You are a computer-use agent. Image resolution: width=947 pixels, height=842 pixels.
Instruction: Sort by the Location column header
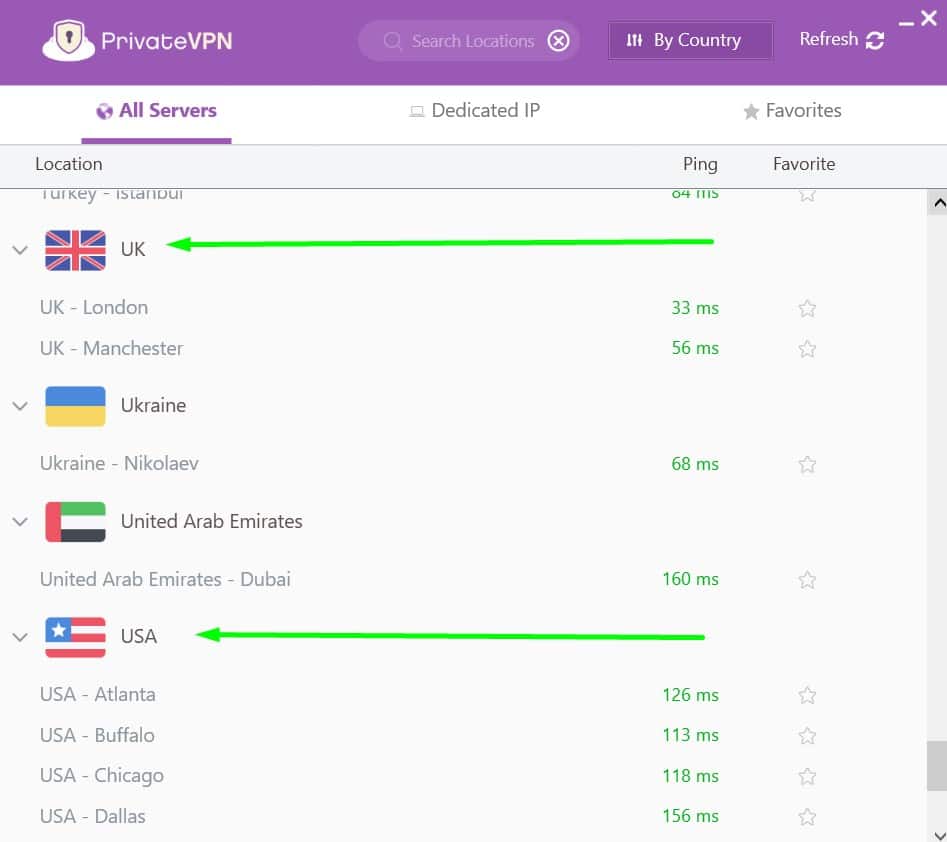(x=69, y=164)
